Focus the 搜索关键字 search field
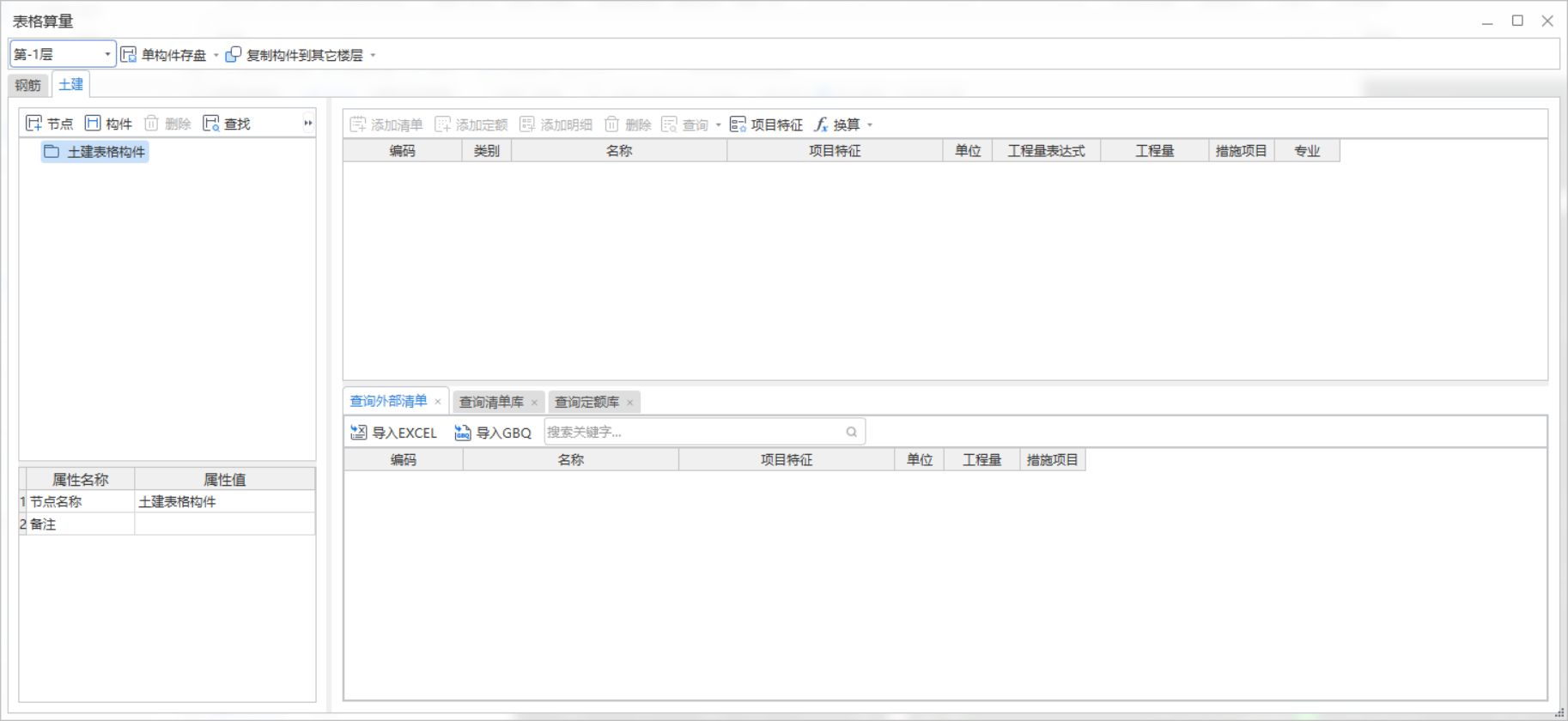This screenshot has width=1568, height=721. 704,432
